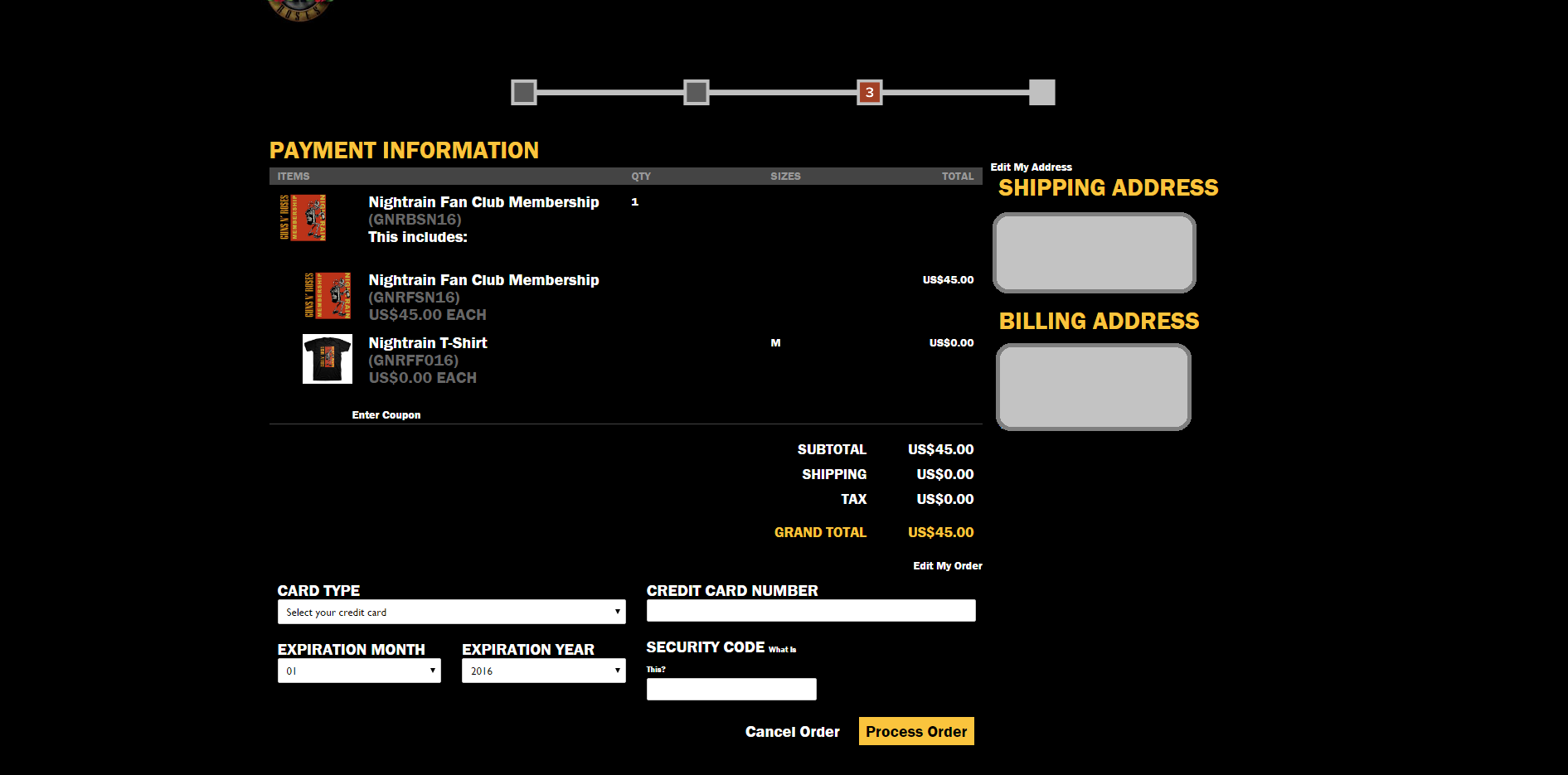Screen dimensions: 1568x775
Task: Click the Grand Total US$45.00 amount
Action: pyautogui.click(x=941, y=532)
